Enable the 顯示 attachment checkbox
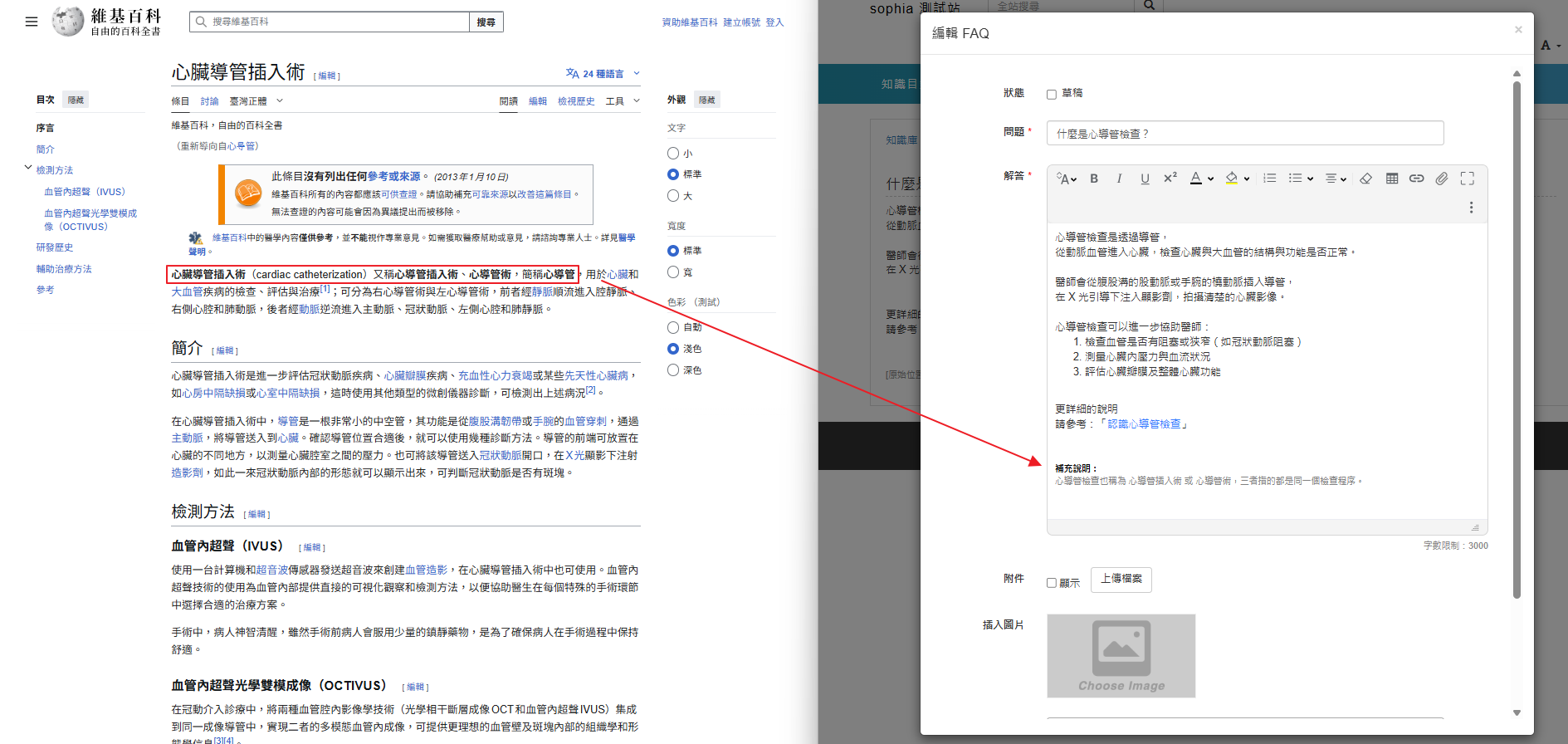The image size is (1568, 744). pos(1052,583)
